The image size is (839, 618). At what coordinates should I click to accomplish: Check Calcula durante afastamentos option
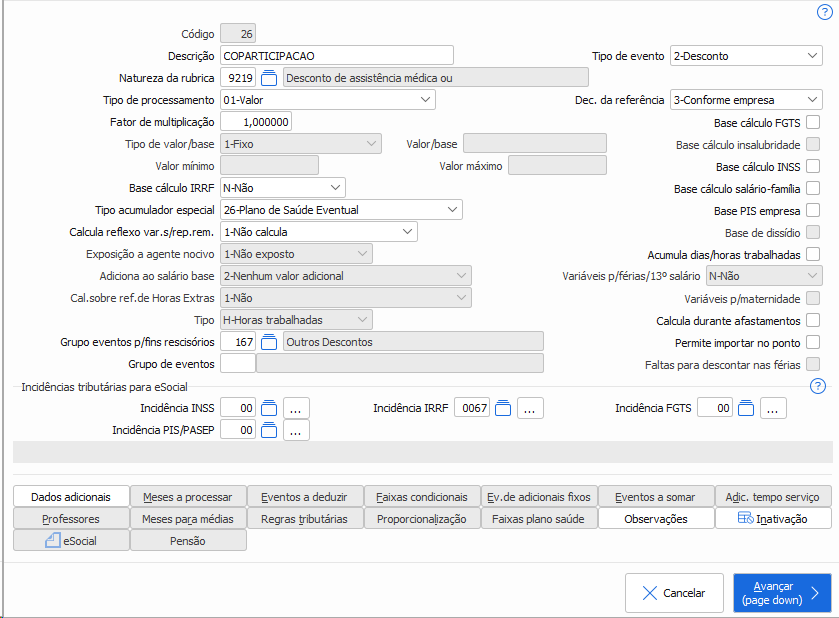(x=813, y=320)
